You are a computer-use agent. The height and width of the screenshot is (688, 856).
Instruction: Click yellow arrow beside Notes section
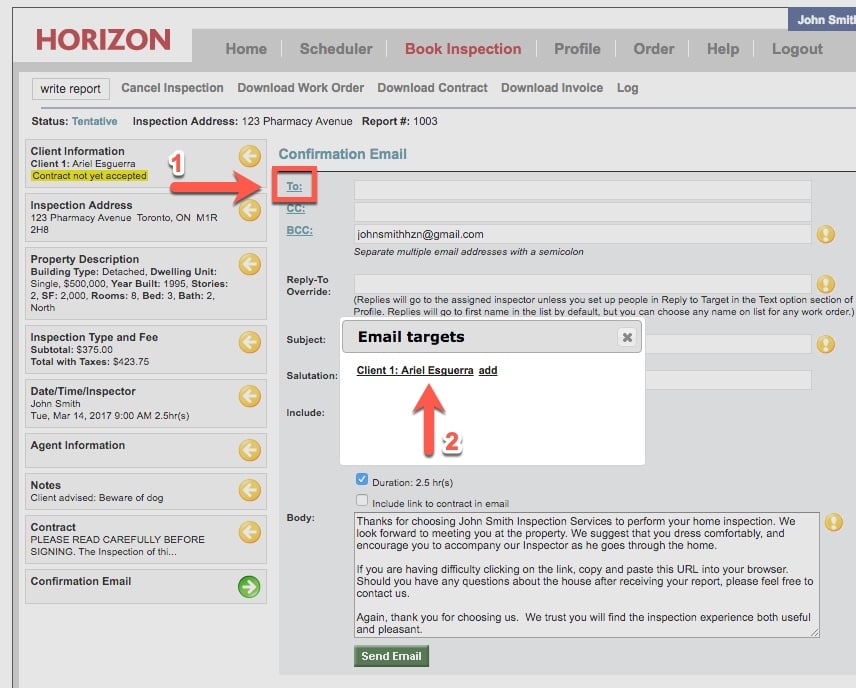(x=249, y=490)
